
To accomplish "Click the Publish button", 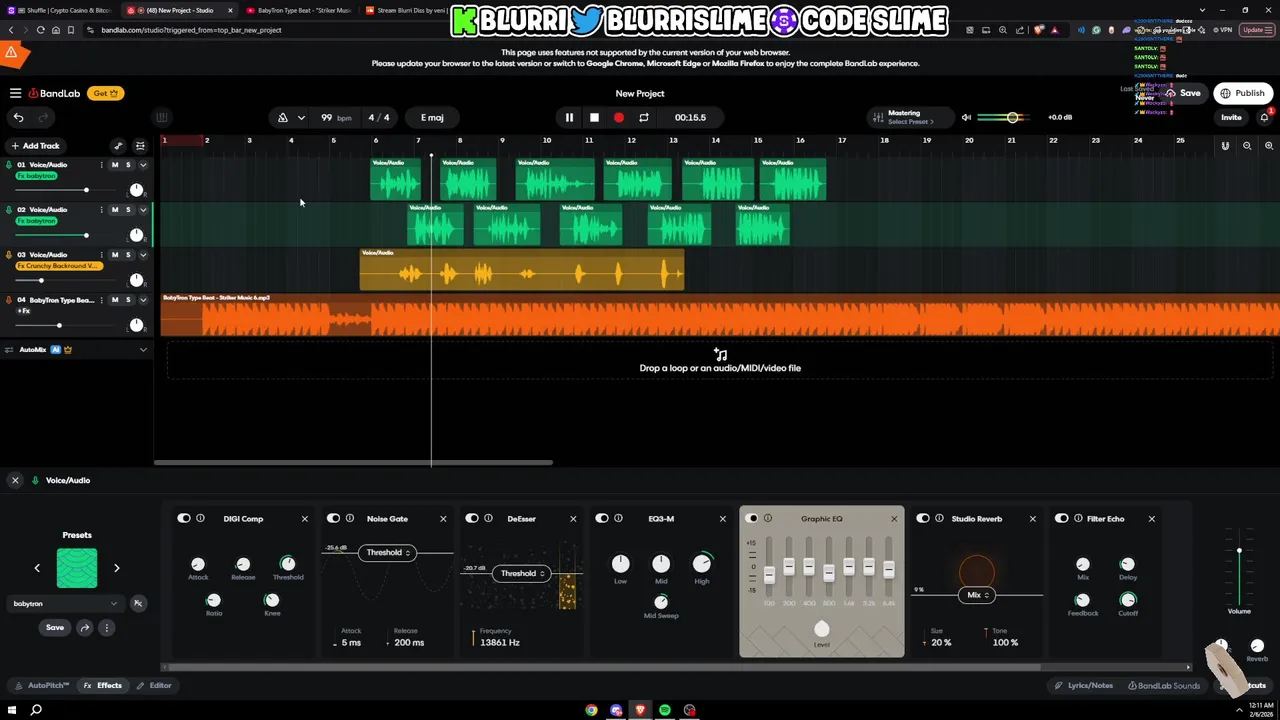I will pyautogui.click(x=1243, y=93).
